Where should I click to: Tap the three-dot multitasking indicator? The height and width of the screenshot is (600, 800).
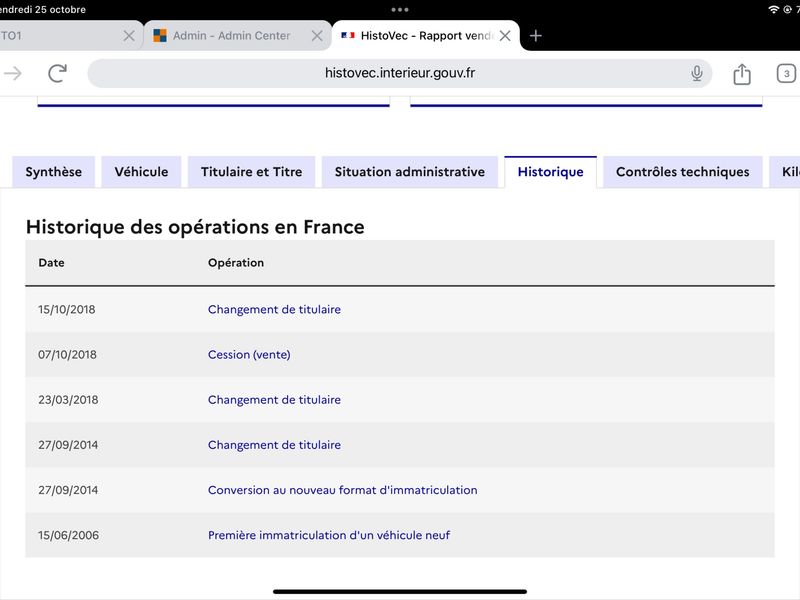[x=399, y=9]
